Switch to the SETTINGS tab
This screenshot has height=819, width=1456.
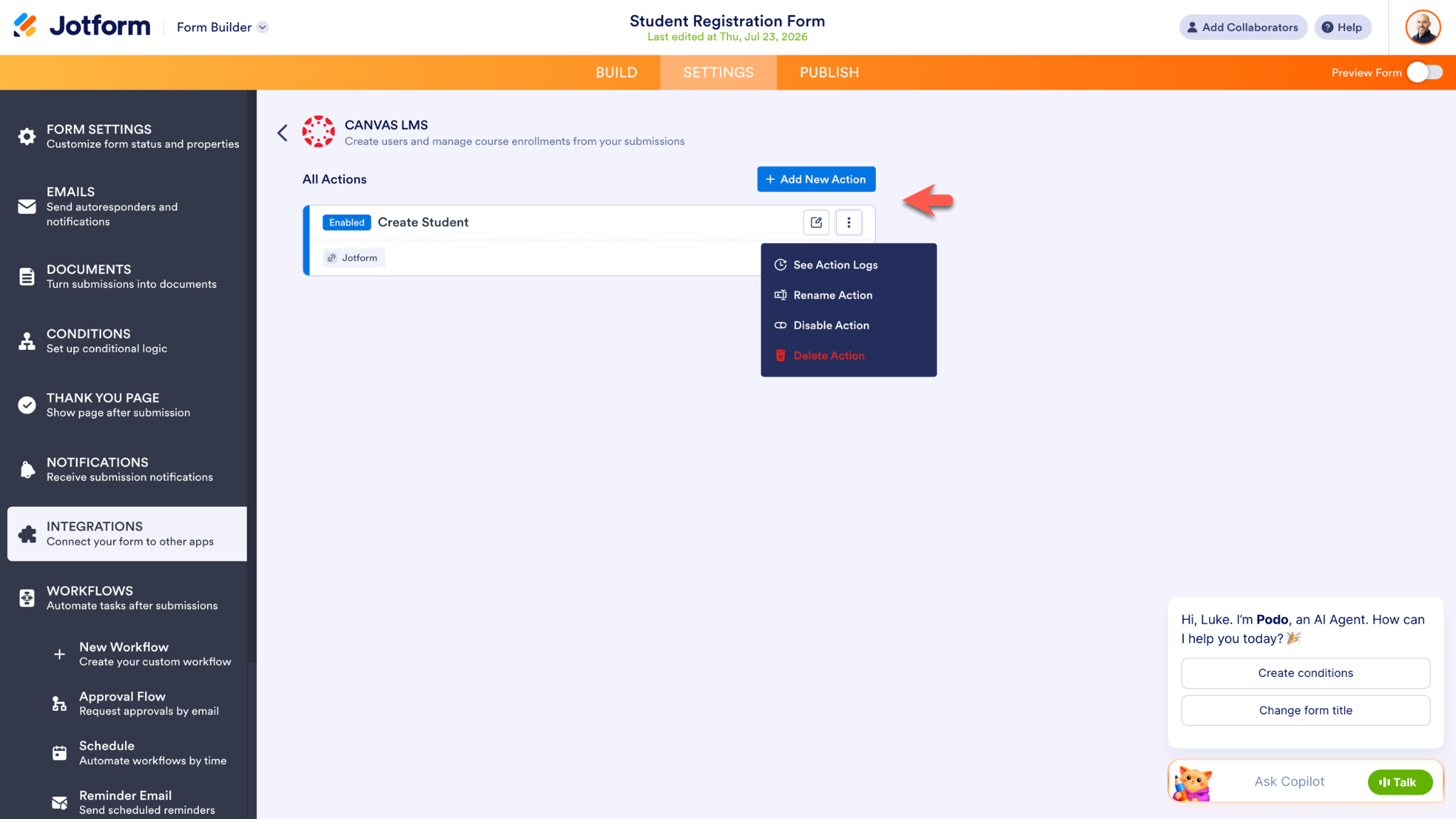718,73
